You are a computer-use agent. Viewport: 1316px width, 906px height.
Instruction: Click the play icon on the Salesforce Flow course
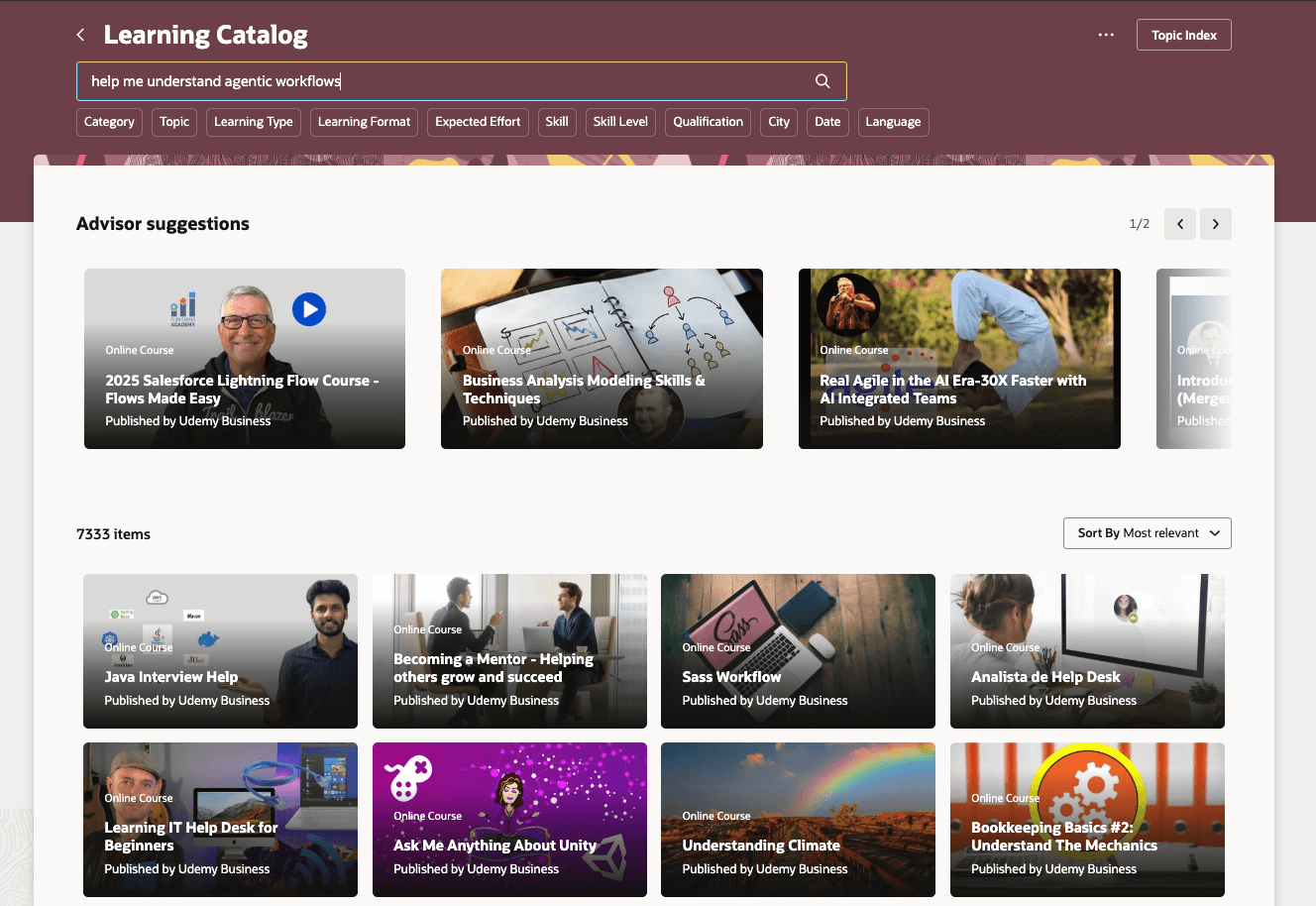point(309,309)
